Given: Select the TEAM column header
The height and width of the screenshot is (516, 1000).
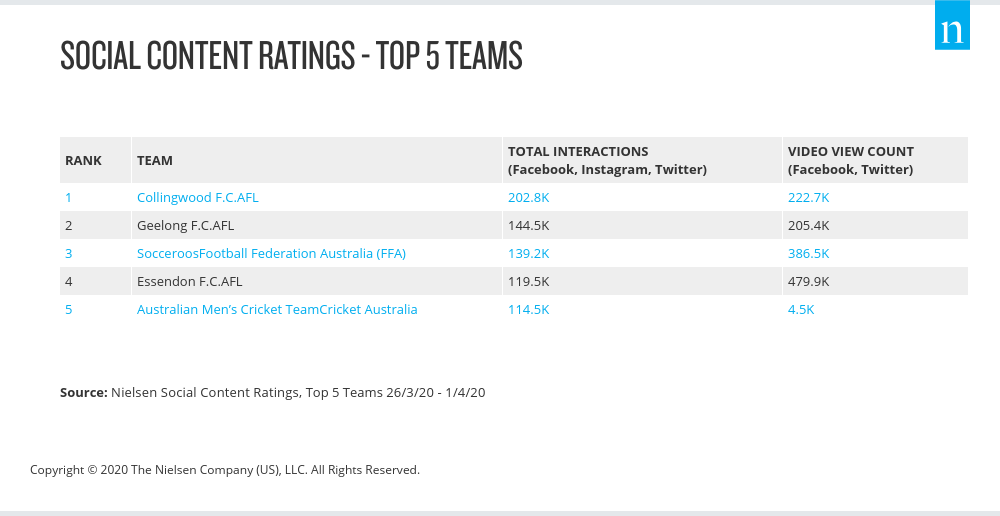Looking at the screenshot, I should point(154,160).
